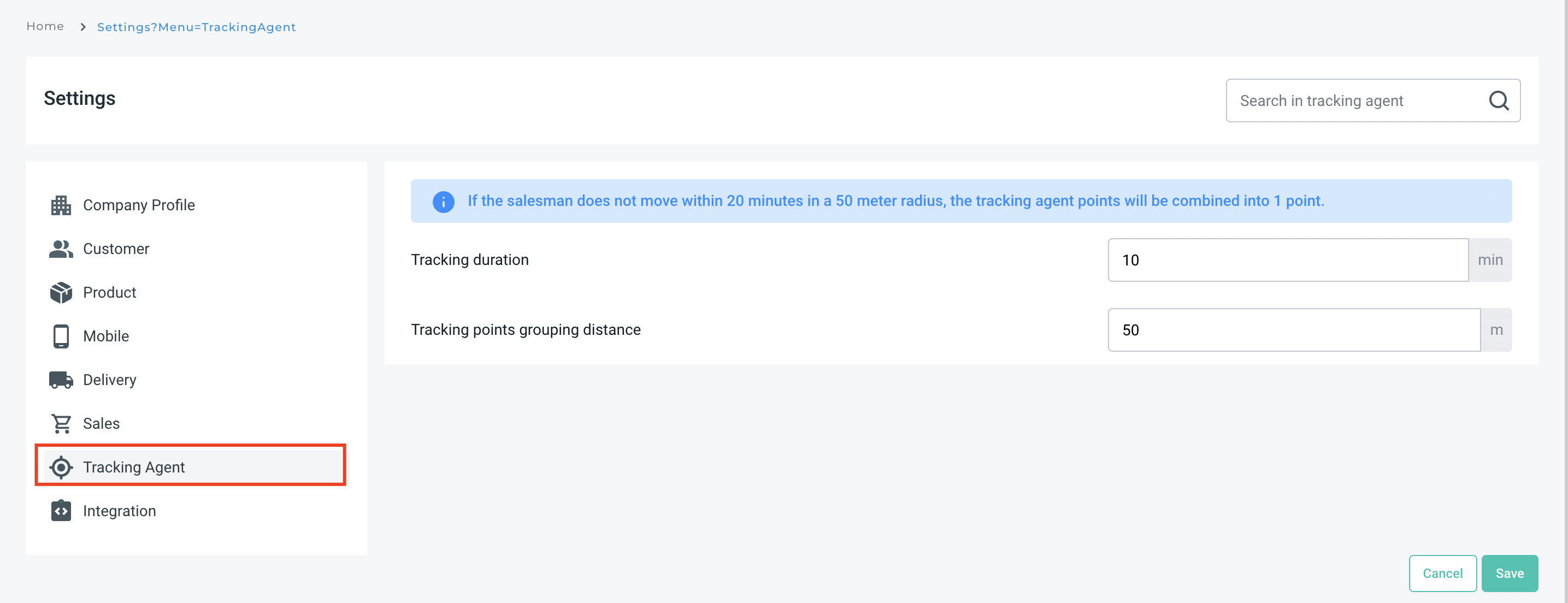Click the Integration code icon

pyautogui.click(x=61, y=511)
